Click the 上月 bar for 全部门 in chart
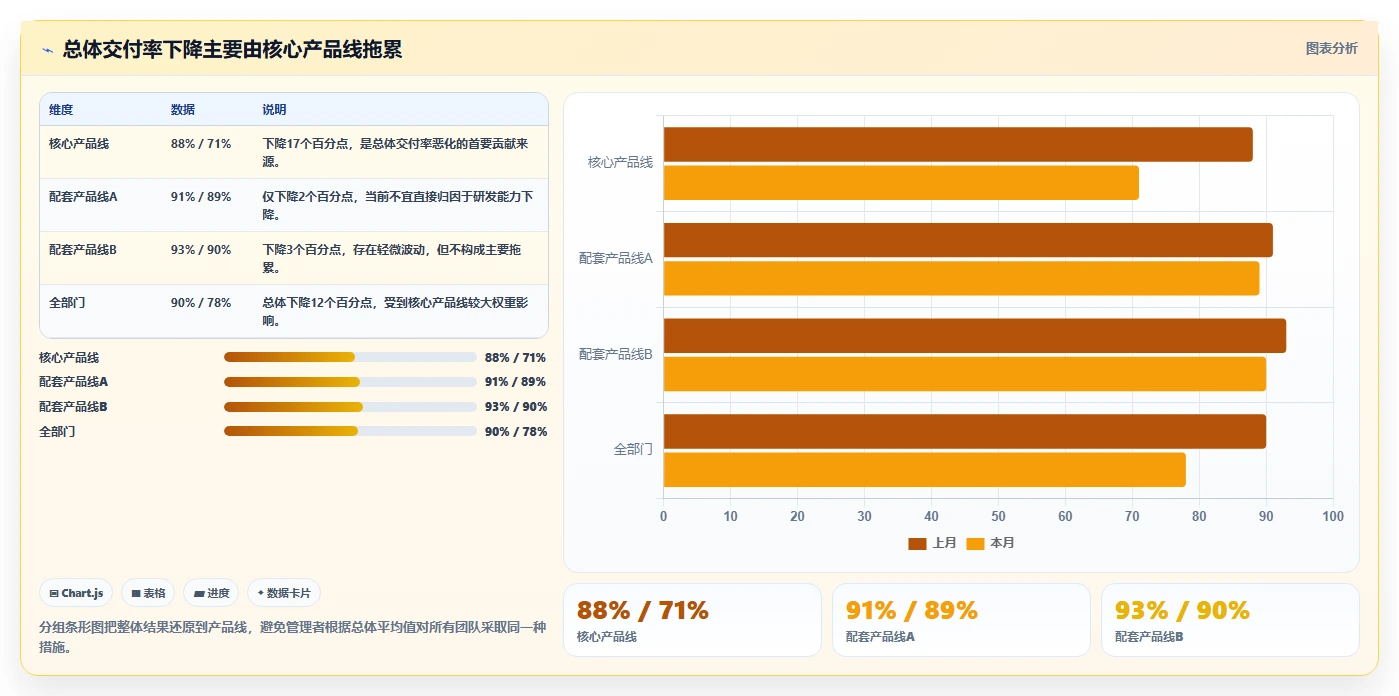The image size is (1399, 696). 965,431
